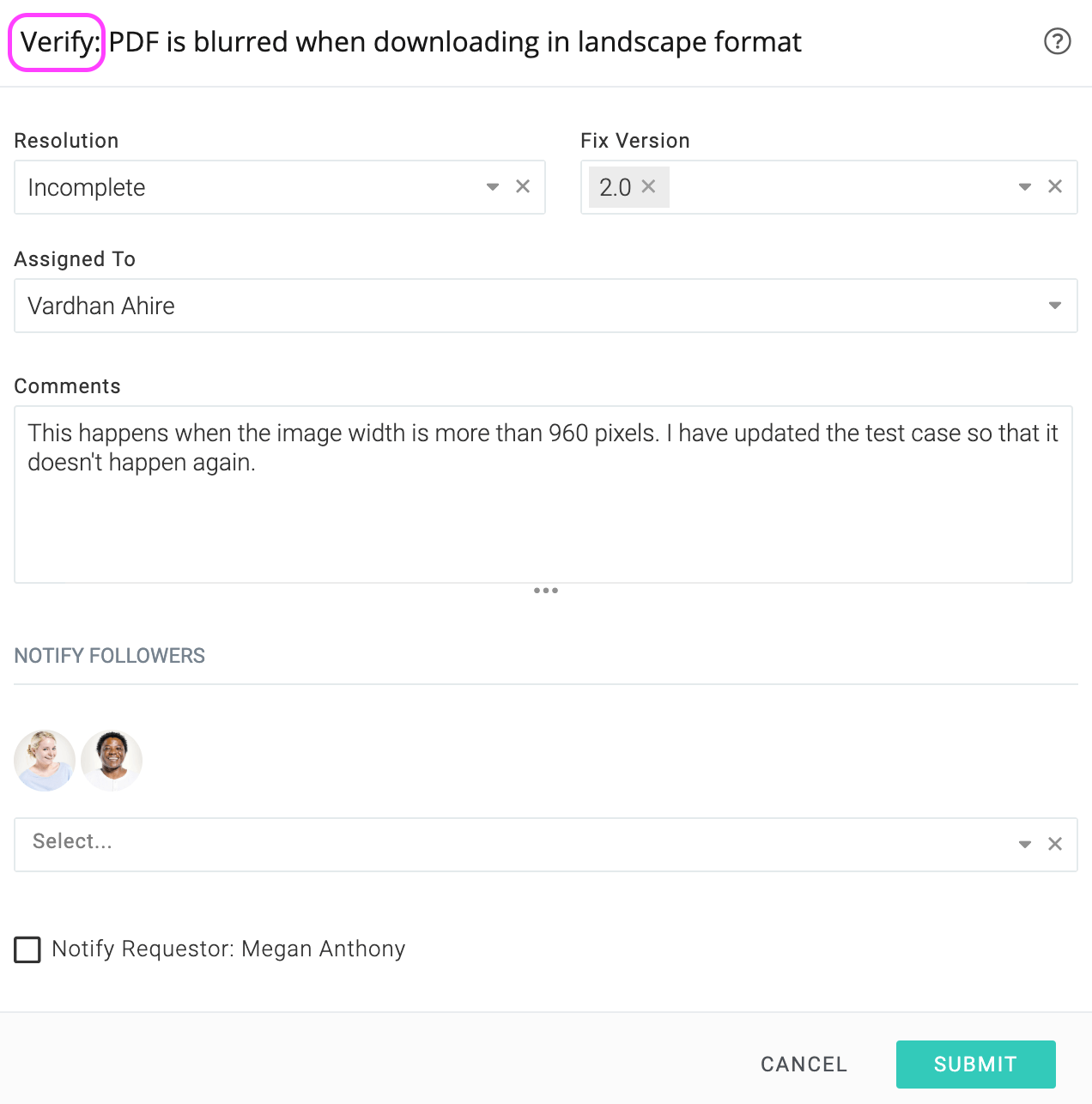Viewport: 1092px width, 1104px height.
Task: Click the Select... followers input field
Action: coord(515,845)
